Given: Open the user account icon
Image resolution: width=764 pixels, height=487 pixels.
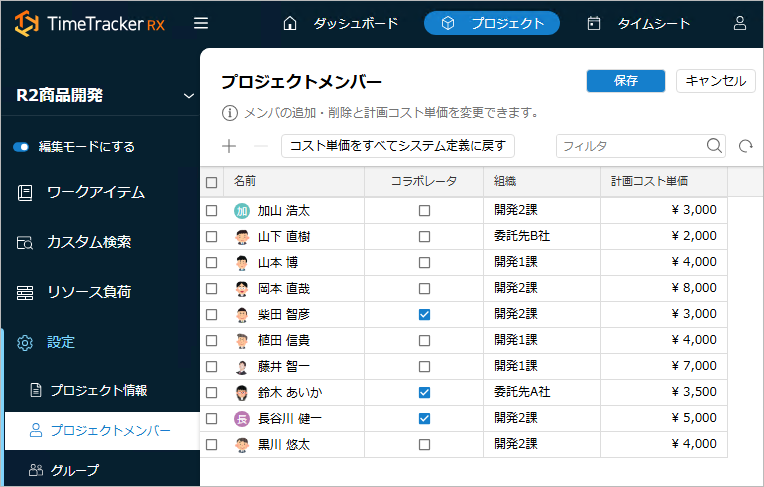Looking at the screenshot, I should (740, 23).
